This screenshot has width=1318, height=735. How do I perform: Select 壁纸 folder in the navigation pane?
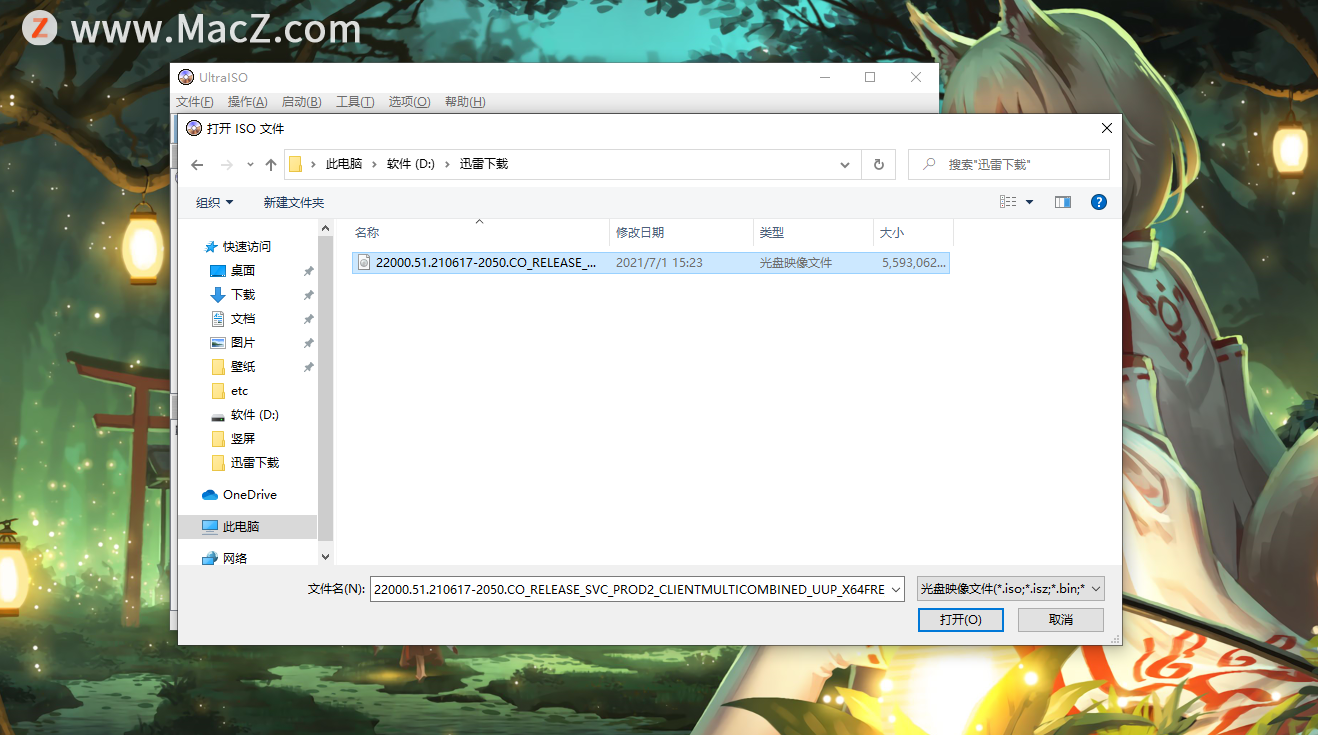point(243,367)
